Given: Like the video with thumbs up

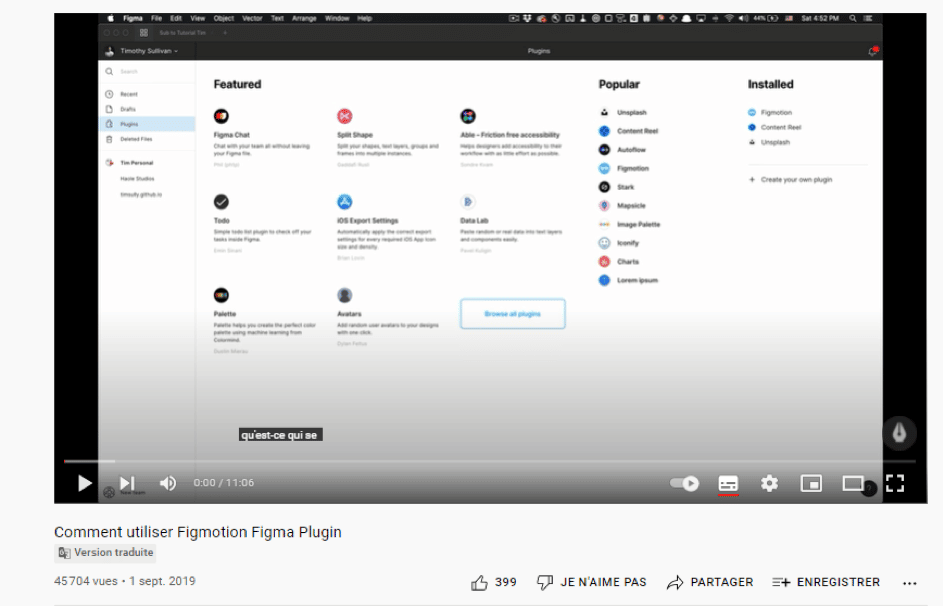Looking at the screenshot, I should tap(494, 582).
